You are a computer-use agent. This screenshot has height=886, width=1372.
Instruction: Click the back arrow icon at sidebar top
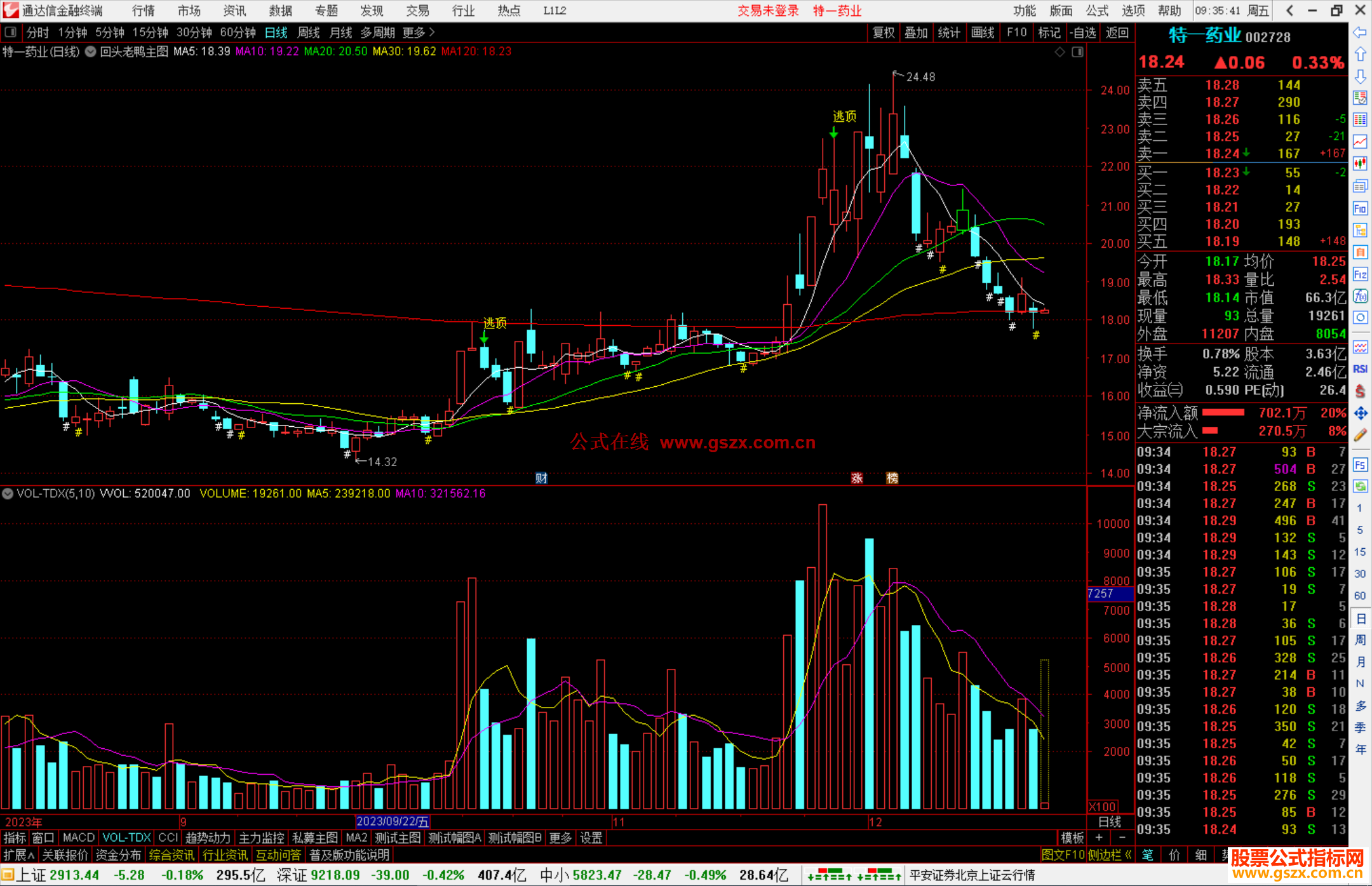(1360, 32)
